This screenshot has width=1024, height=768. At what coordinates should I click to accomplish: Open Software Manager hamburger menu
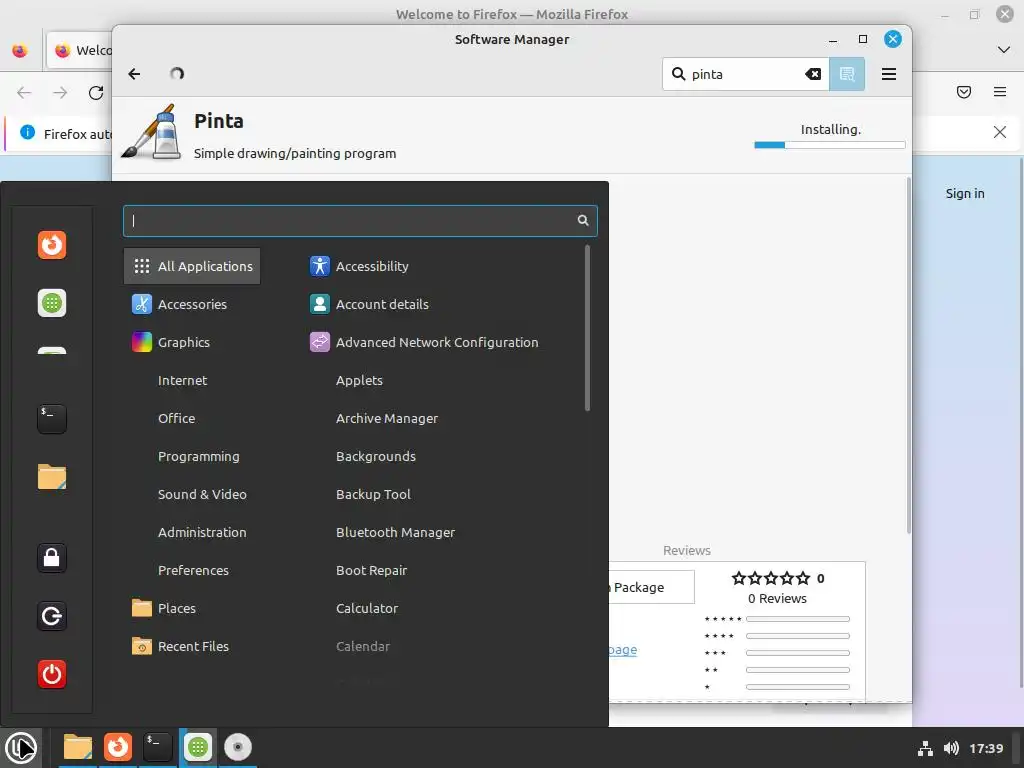[x=889, y=74]
